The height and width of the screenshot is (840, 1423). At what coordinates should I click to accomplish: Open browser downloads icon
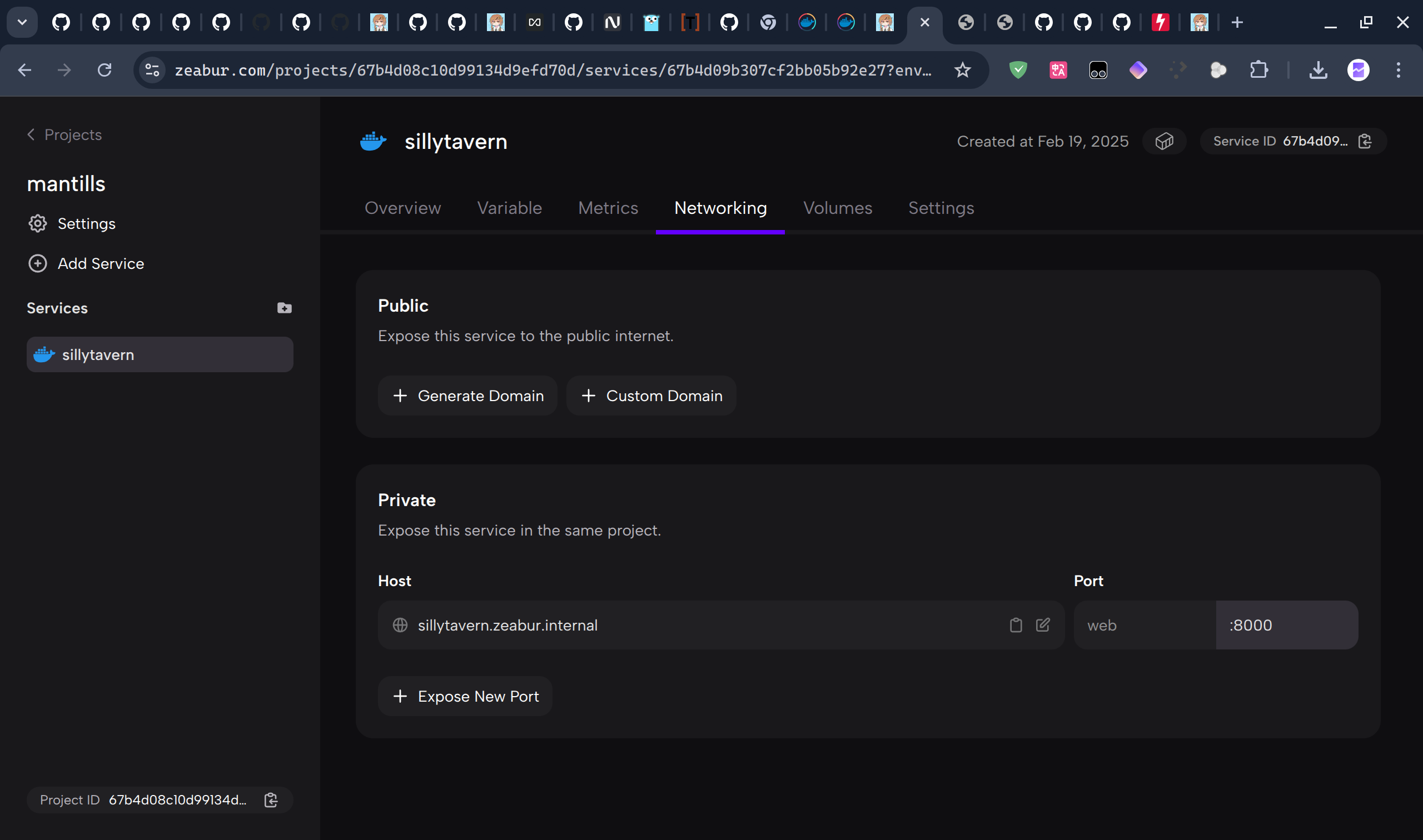pos(1318,70)
